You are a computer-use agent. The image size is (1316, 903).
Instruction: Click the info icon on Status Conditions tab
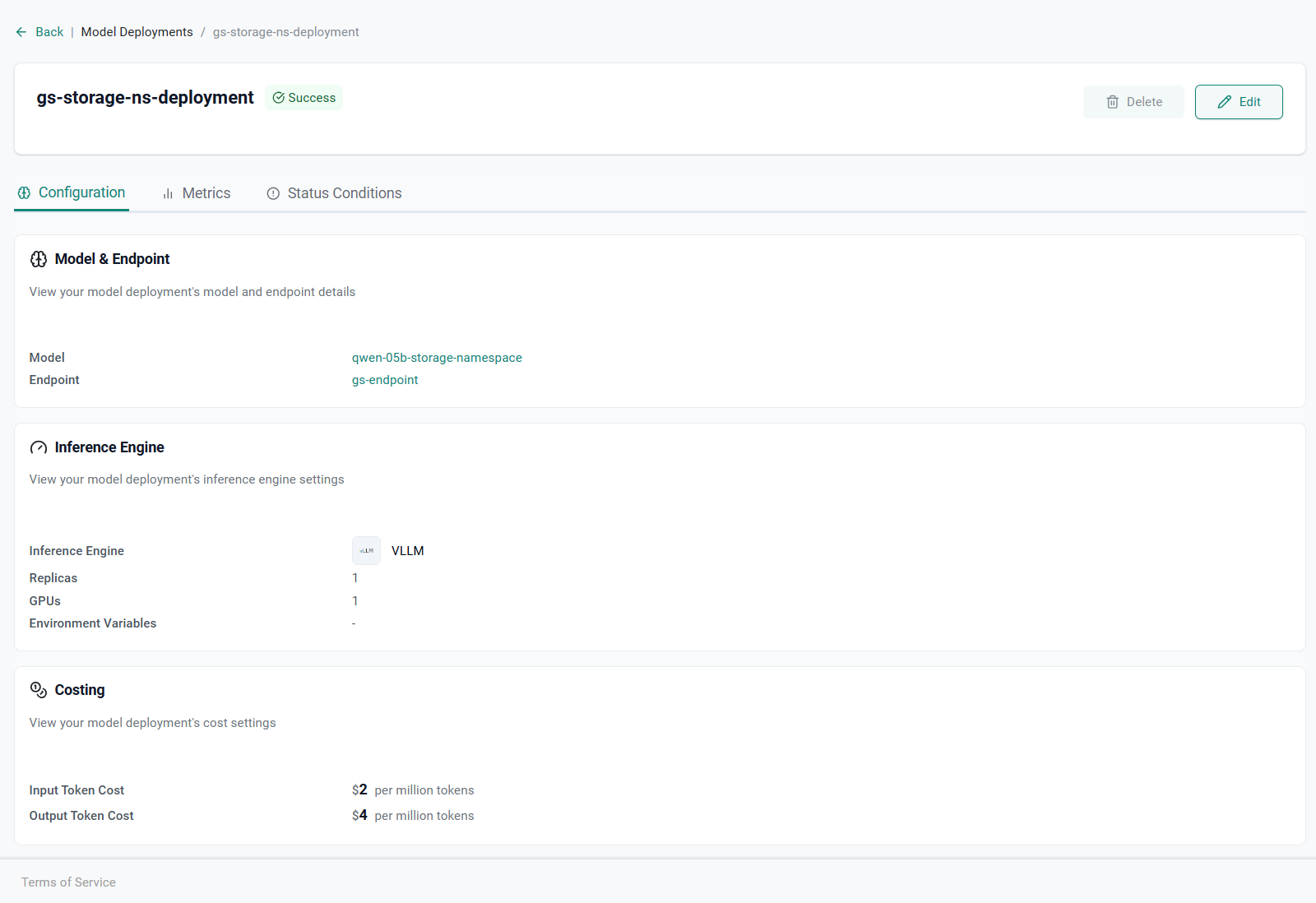click(x=273, y=194)
